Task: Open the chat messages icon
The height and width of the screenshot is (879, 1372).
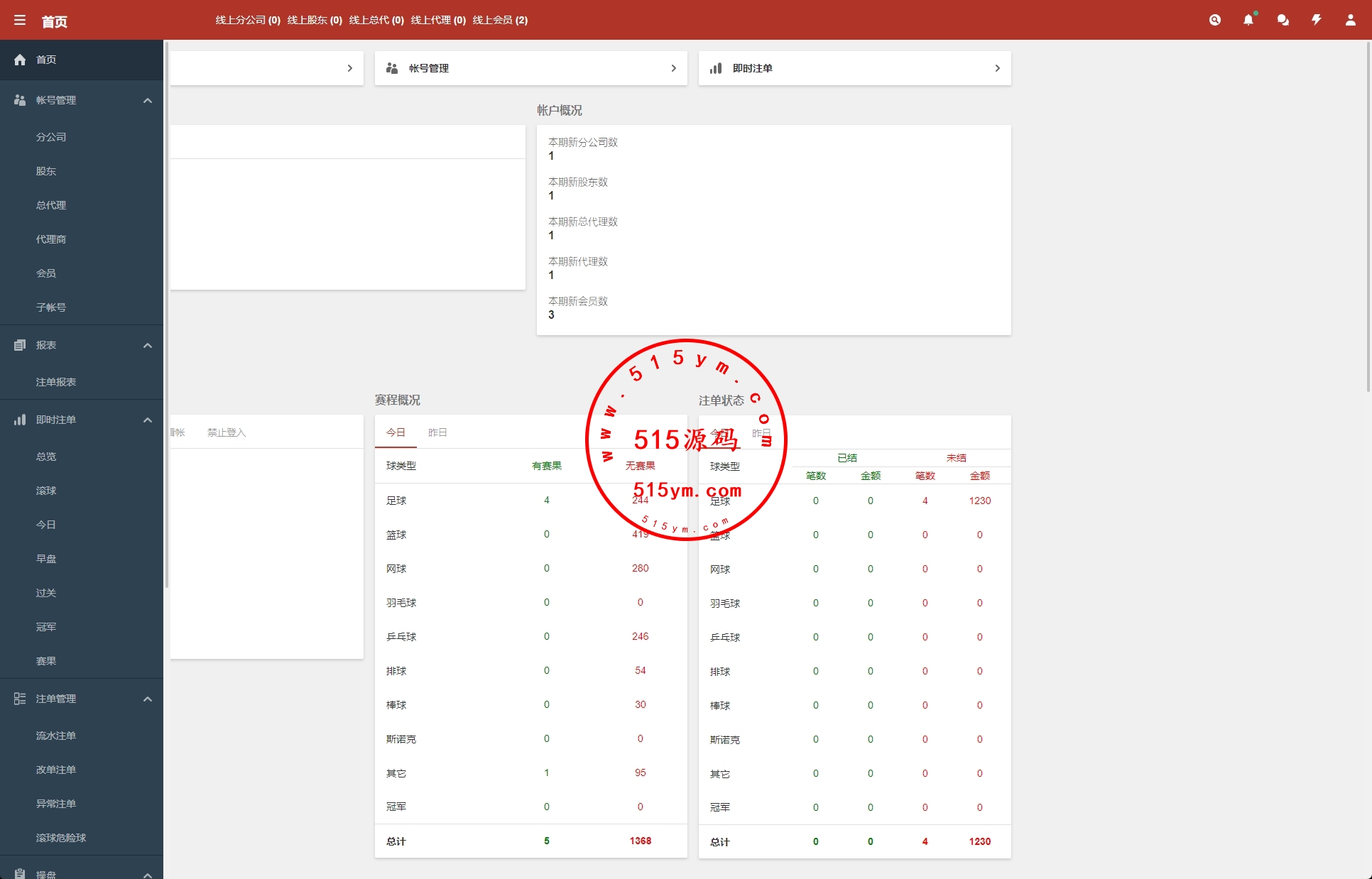Action: coord(1283,20)
